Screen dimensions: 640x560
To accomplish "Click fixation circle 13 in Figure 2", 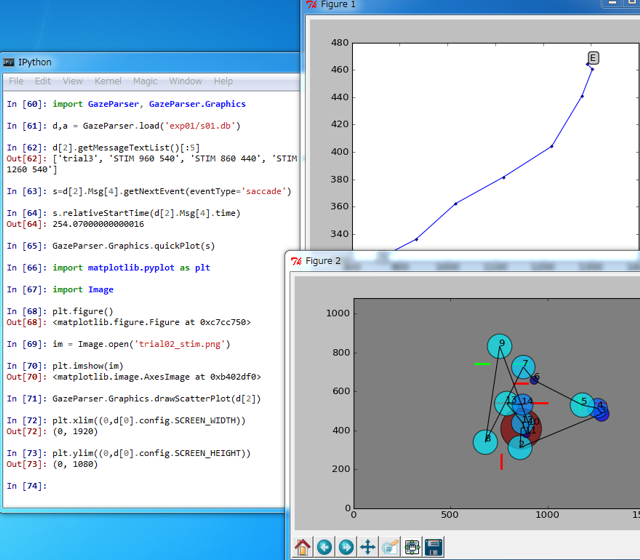I will coord(507,403).
